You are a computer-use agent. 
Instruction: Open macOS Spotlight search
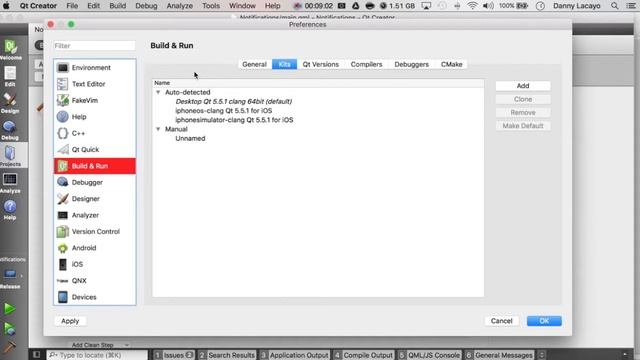click(614, 6)
